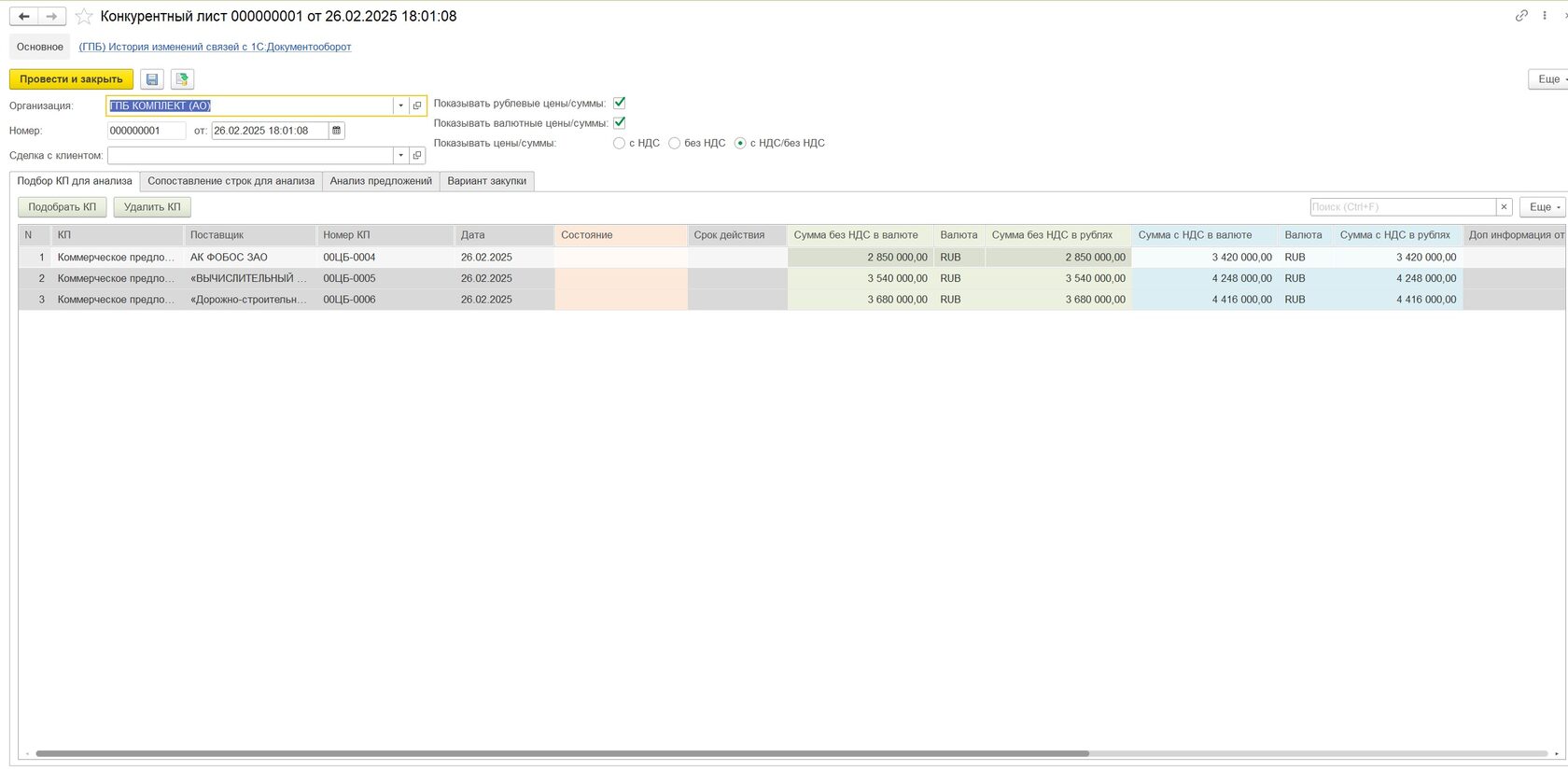
Task: Open the 'Еще' menu above the table
Action: [1544, 207]
